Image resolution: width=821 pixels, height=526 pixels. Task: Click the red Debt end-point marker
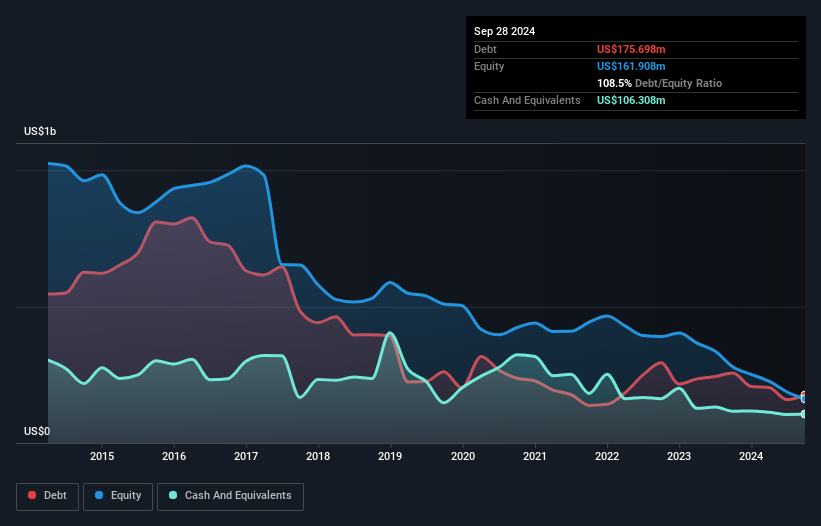tap(804, 395)
